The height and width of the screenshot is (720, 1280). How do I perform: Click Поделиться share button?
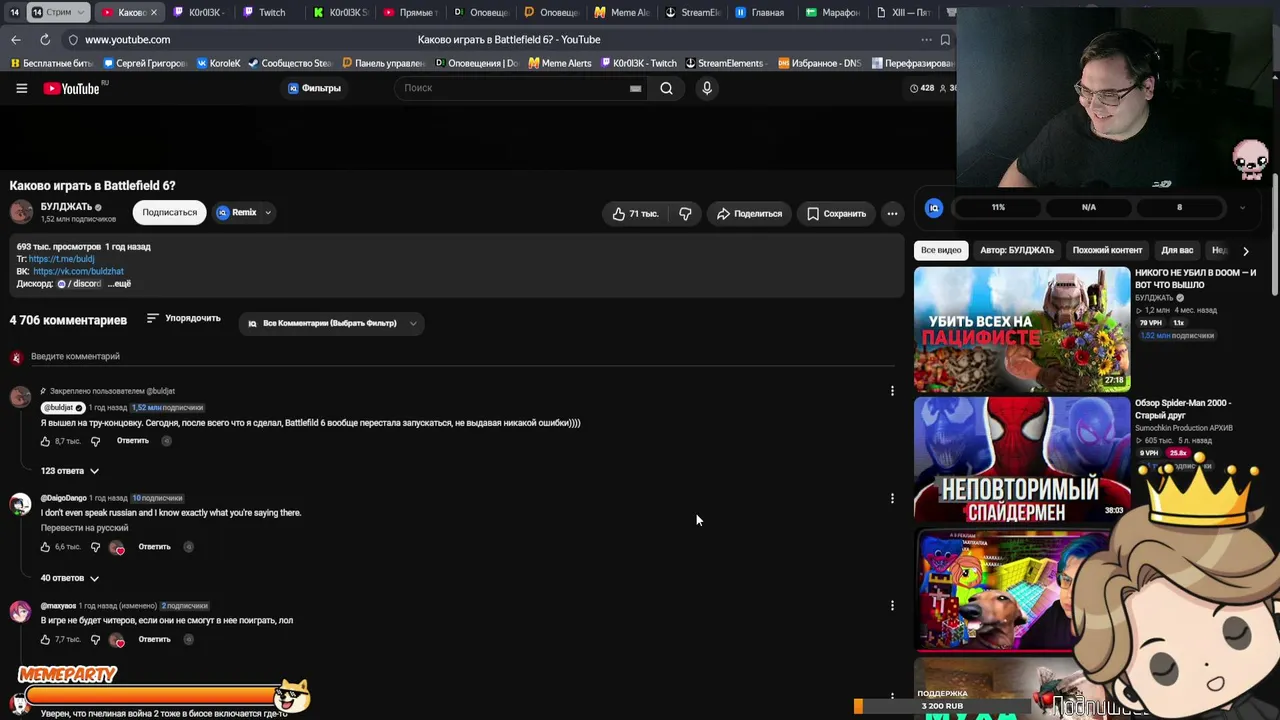[x=750, y=213]
